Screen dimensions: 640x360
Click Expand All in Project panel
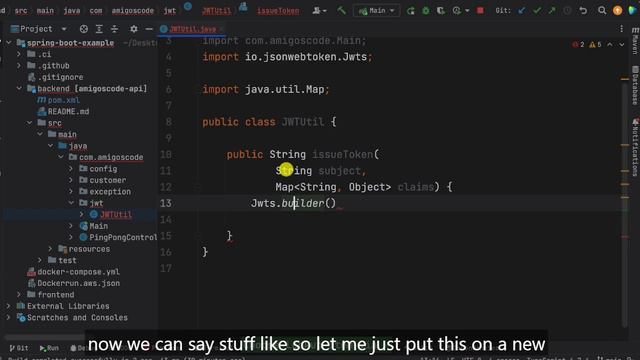click(x=99, y=29)
